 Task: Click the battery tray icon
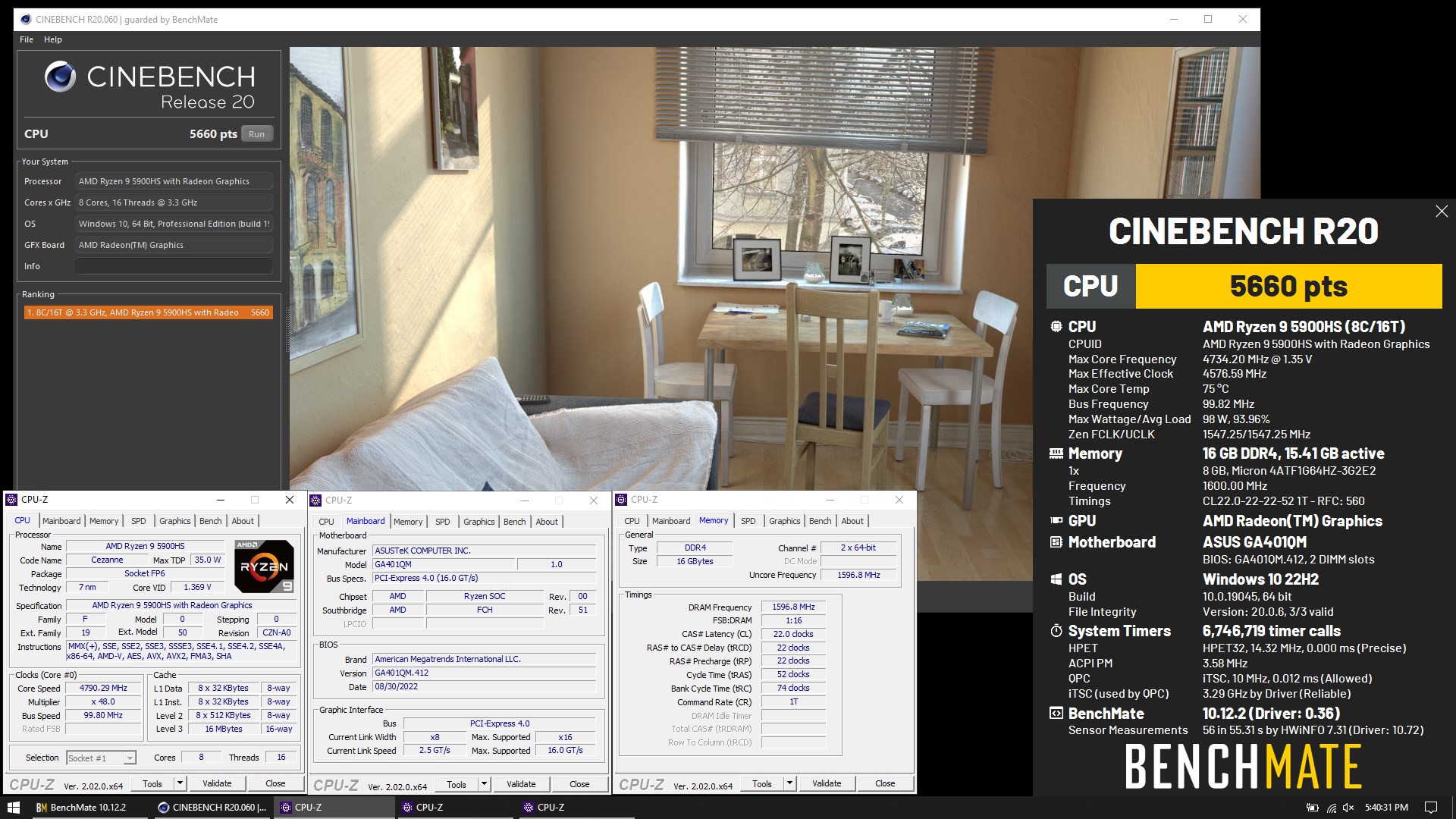[x=1312, y=808]
